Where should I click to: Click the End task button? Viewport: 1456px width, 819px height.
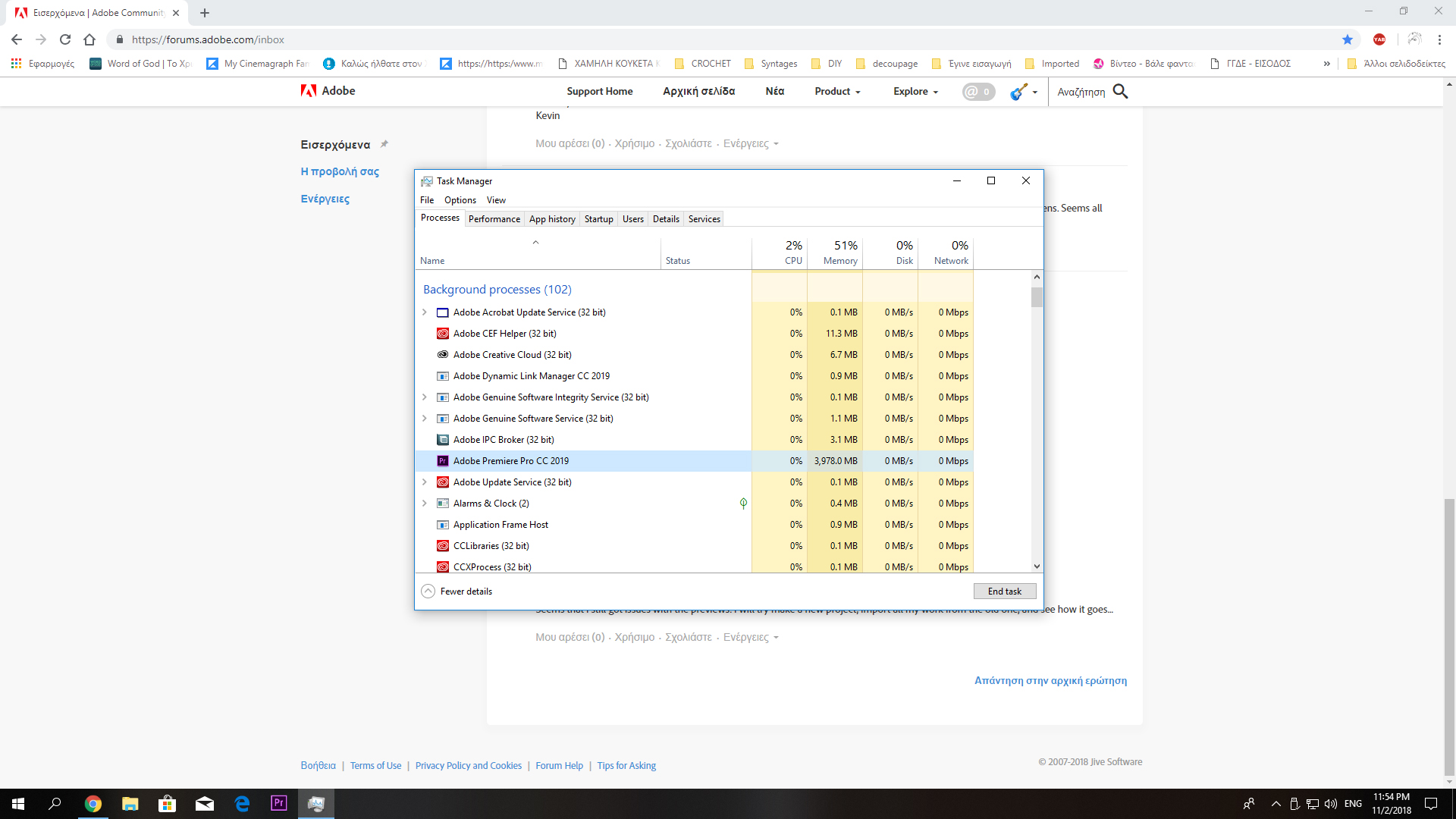click(1005, 591)
